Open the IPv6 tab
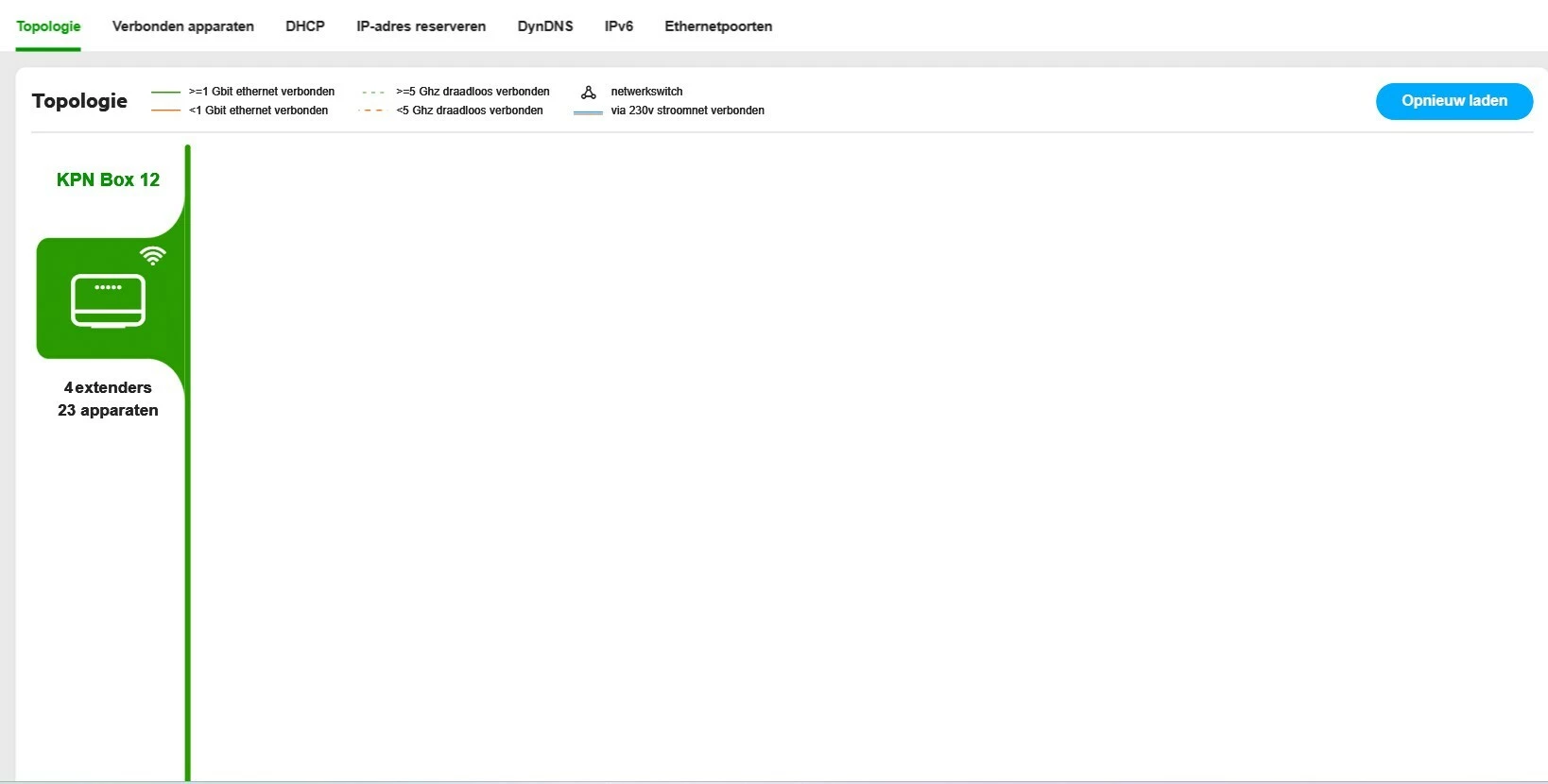This screenshot has width=1548, height=784. 619,26
